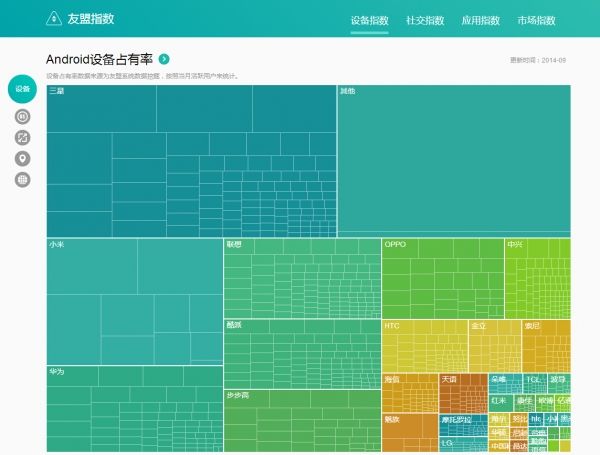Select the 海信 treemap block

click(x=410, y=393)
